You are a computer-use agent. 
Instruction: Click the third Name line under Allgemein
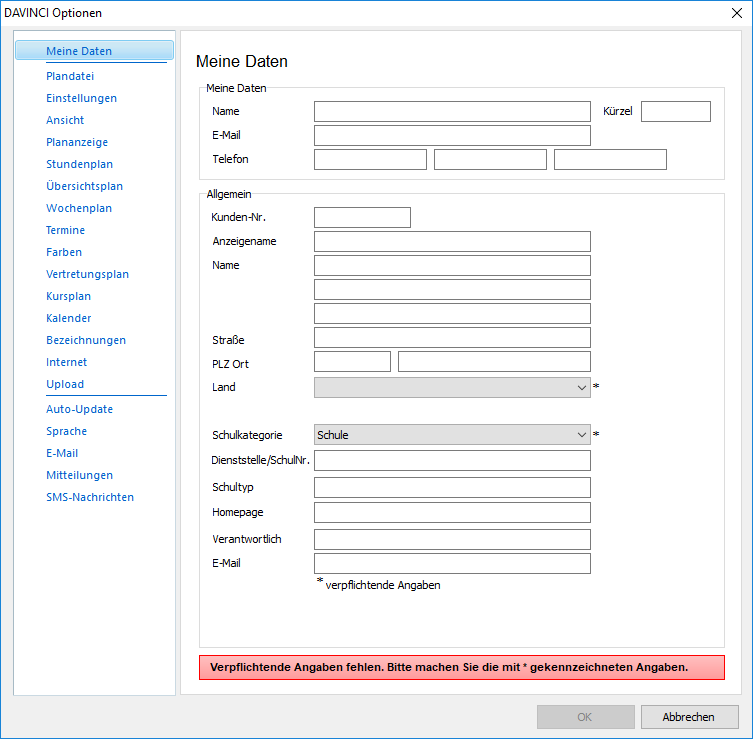tap(452, 314)
